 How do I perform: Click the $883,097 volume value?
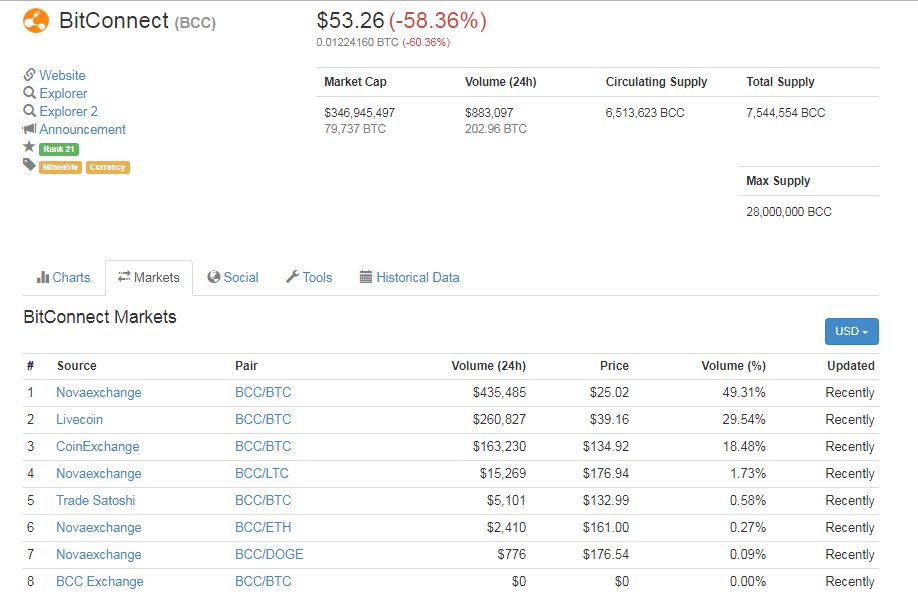(489, 112)
